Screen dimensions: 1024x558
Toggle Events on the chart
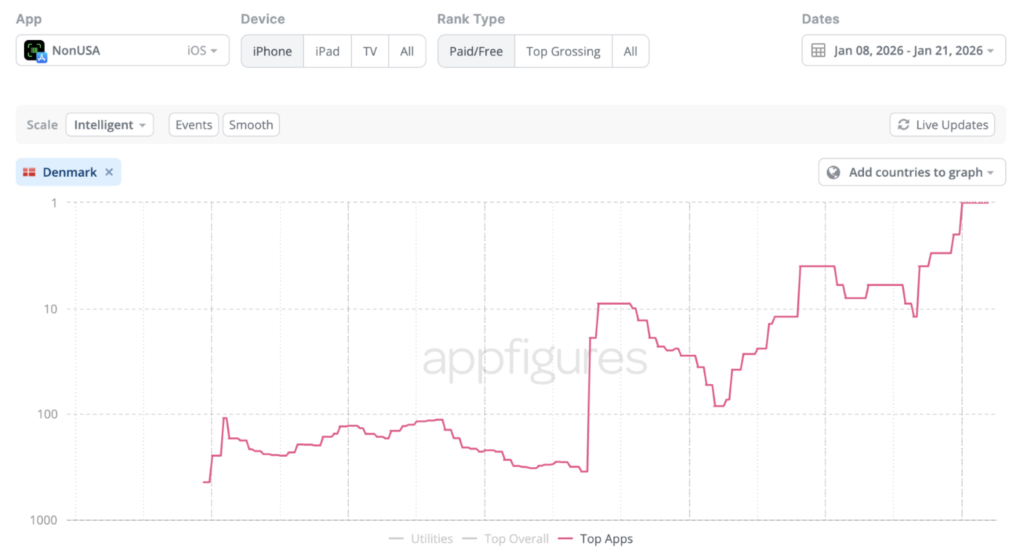point(193,125)
